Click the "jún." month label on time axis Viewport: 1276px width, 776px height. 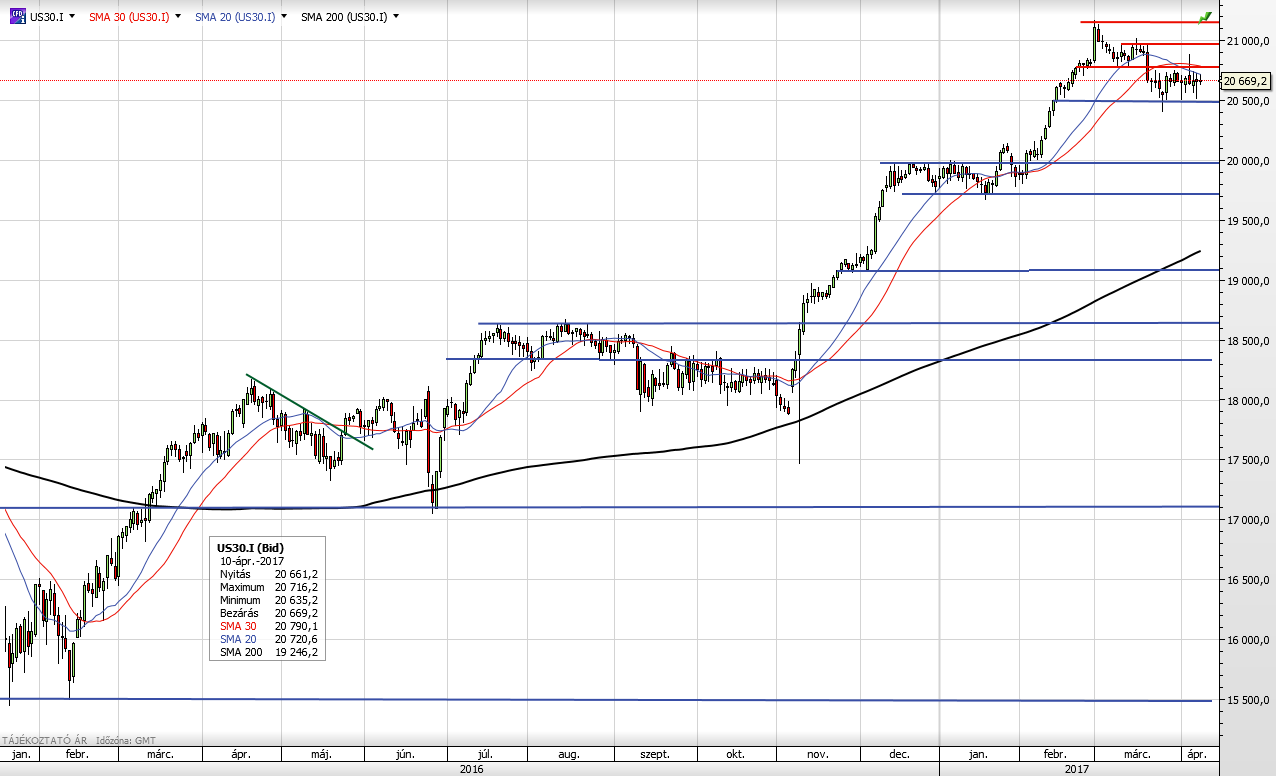(x=404, y=754)
